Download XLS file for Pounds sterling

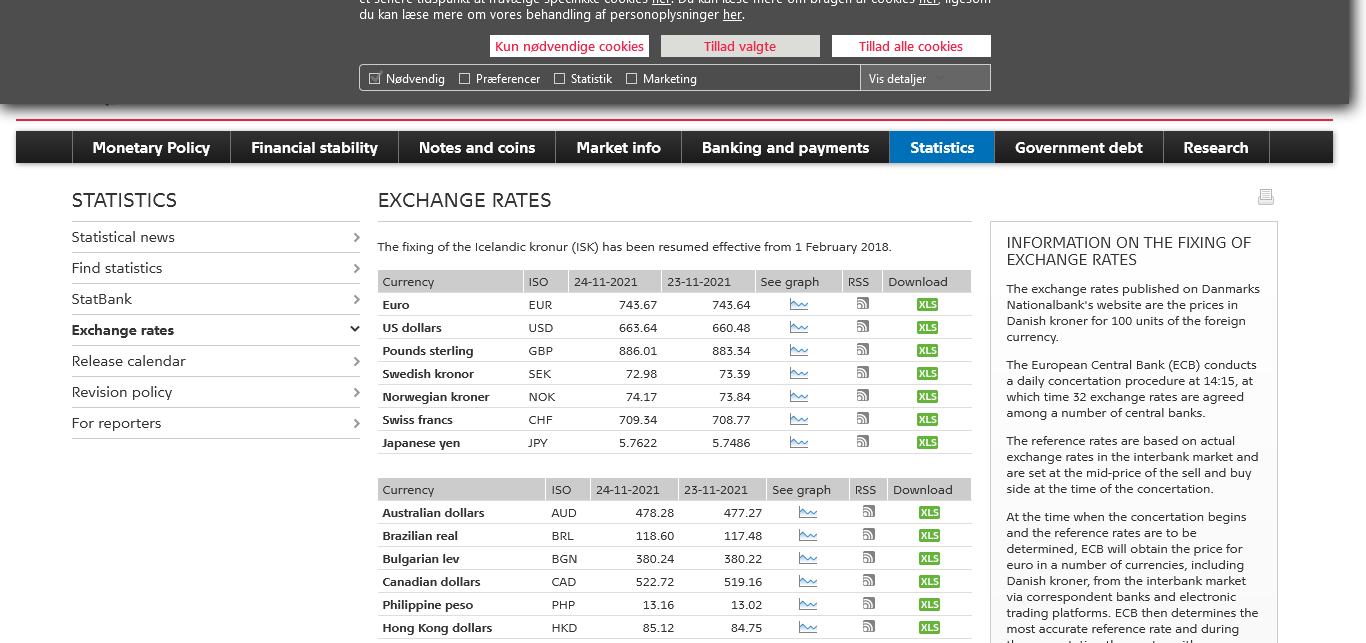(x=927, y=351)
